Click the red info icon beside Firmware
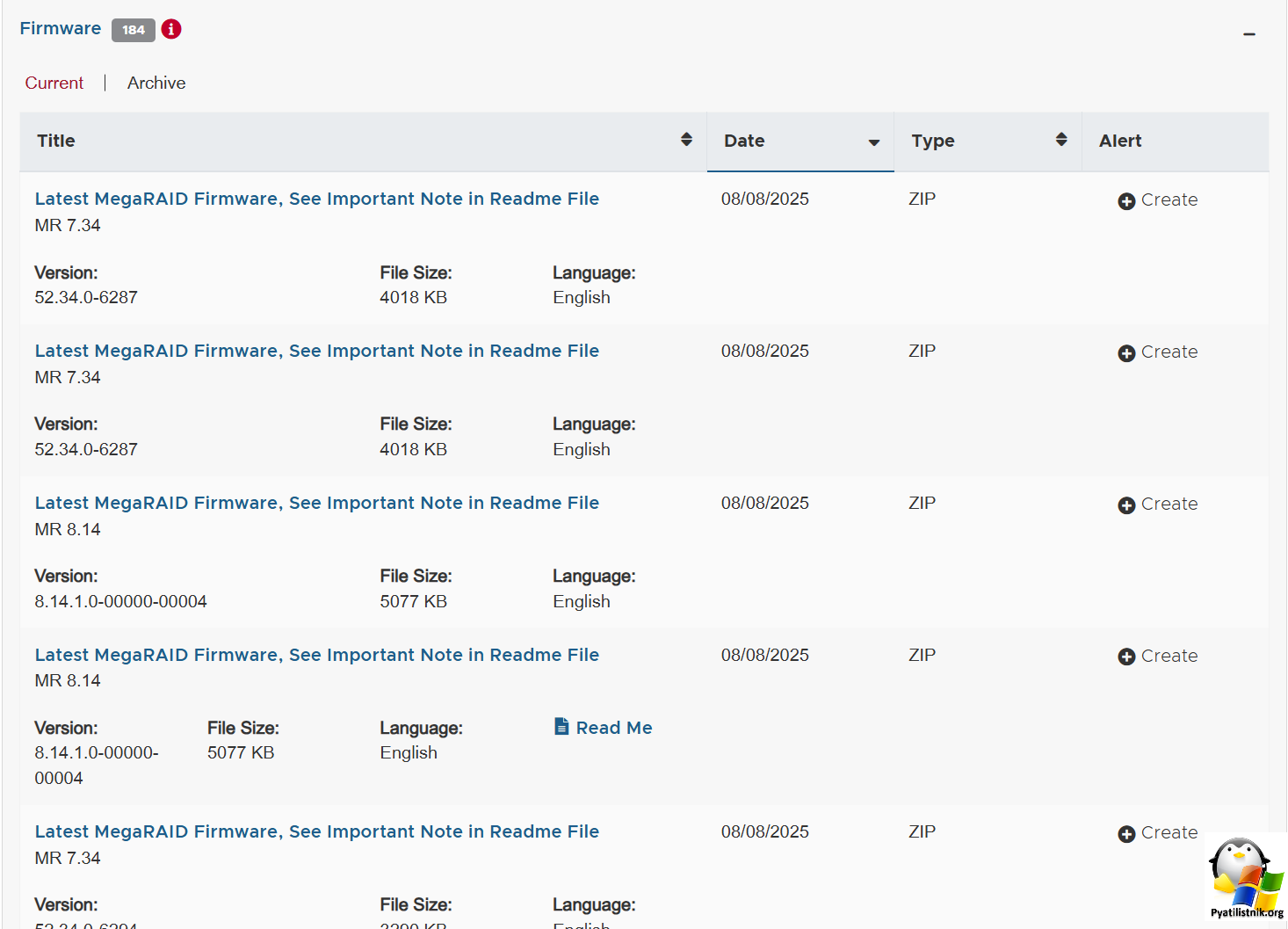 tap(171, 29)
